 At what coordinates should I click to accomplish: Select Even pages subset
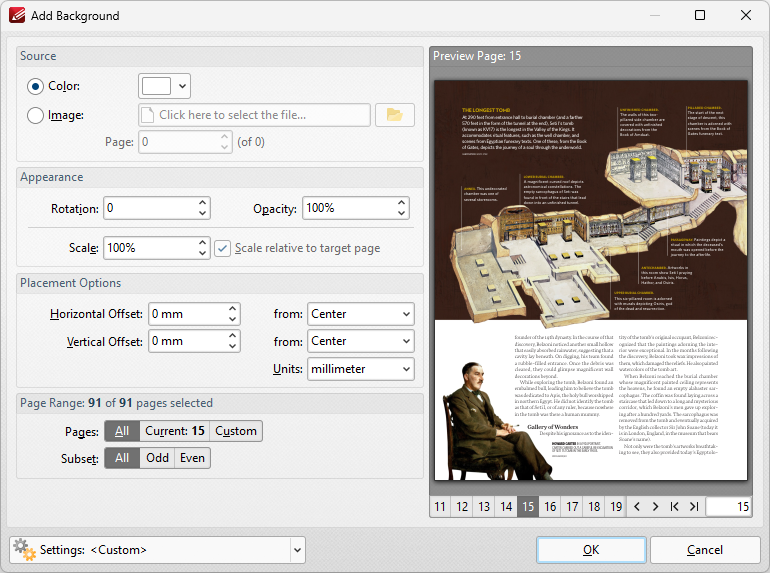click(x=192, y=458)
